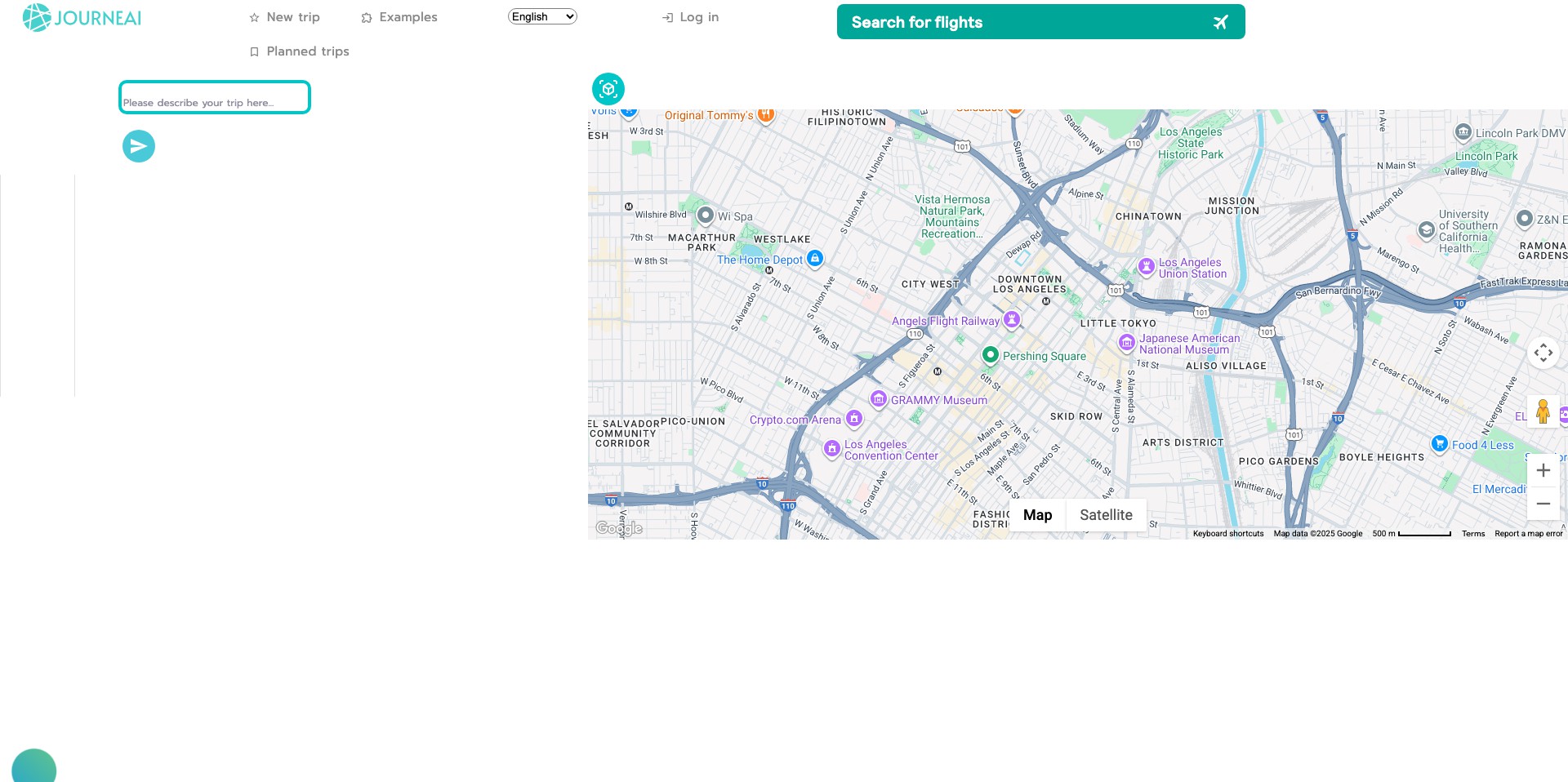Click the JourneAI logo

pos(82,17)
